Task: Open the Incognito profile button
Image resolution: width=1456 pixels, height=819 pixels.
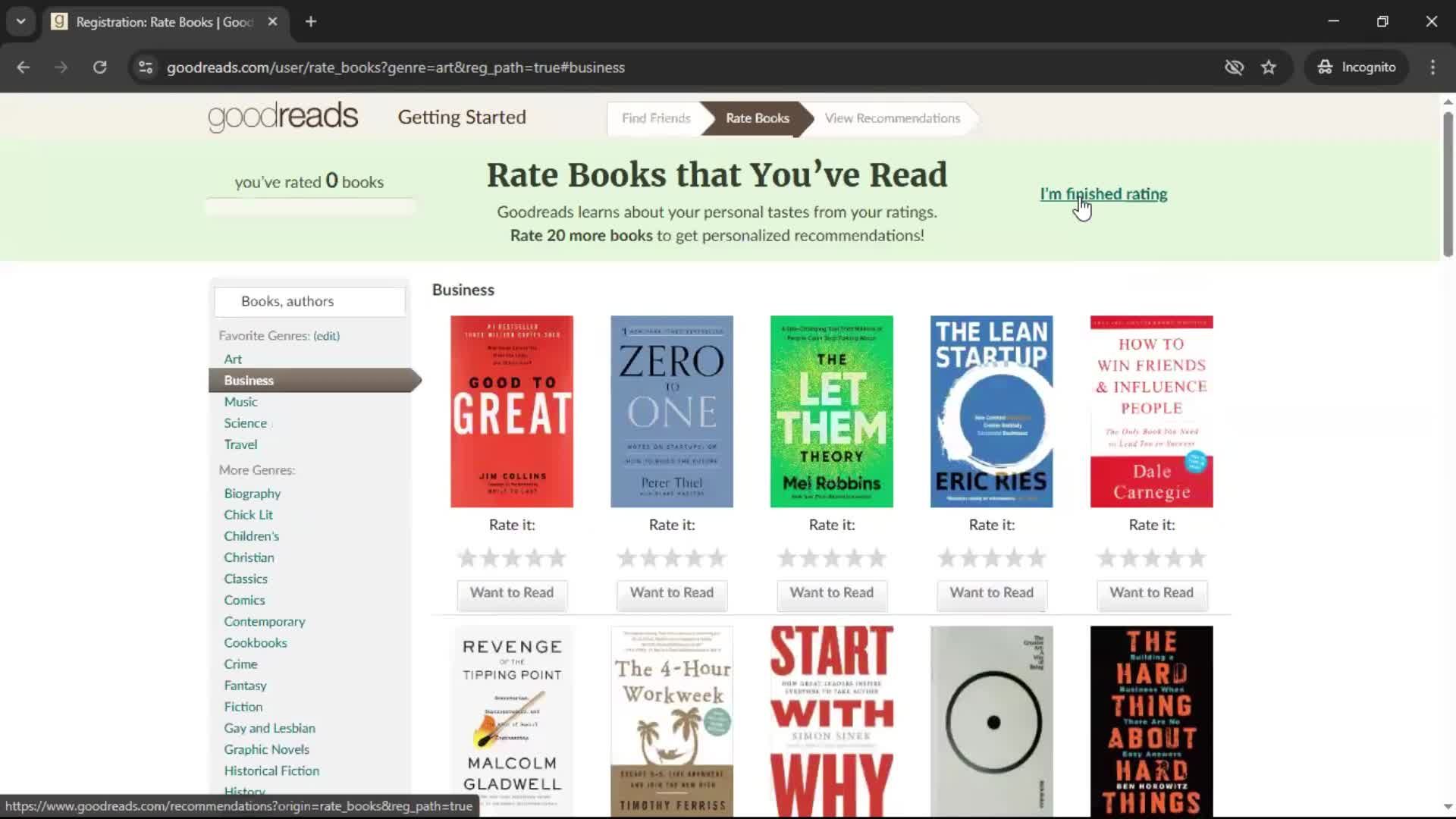Action: coord(1357,67)
